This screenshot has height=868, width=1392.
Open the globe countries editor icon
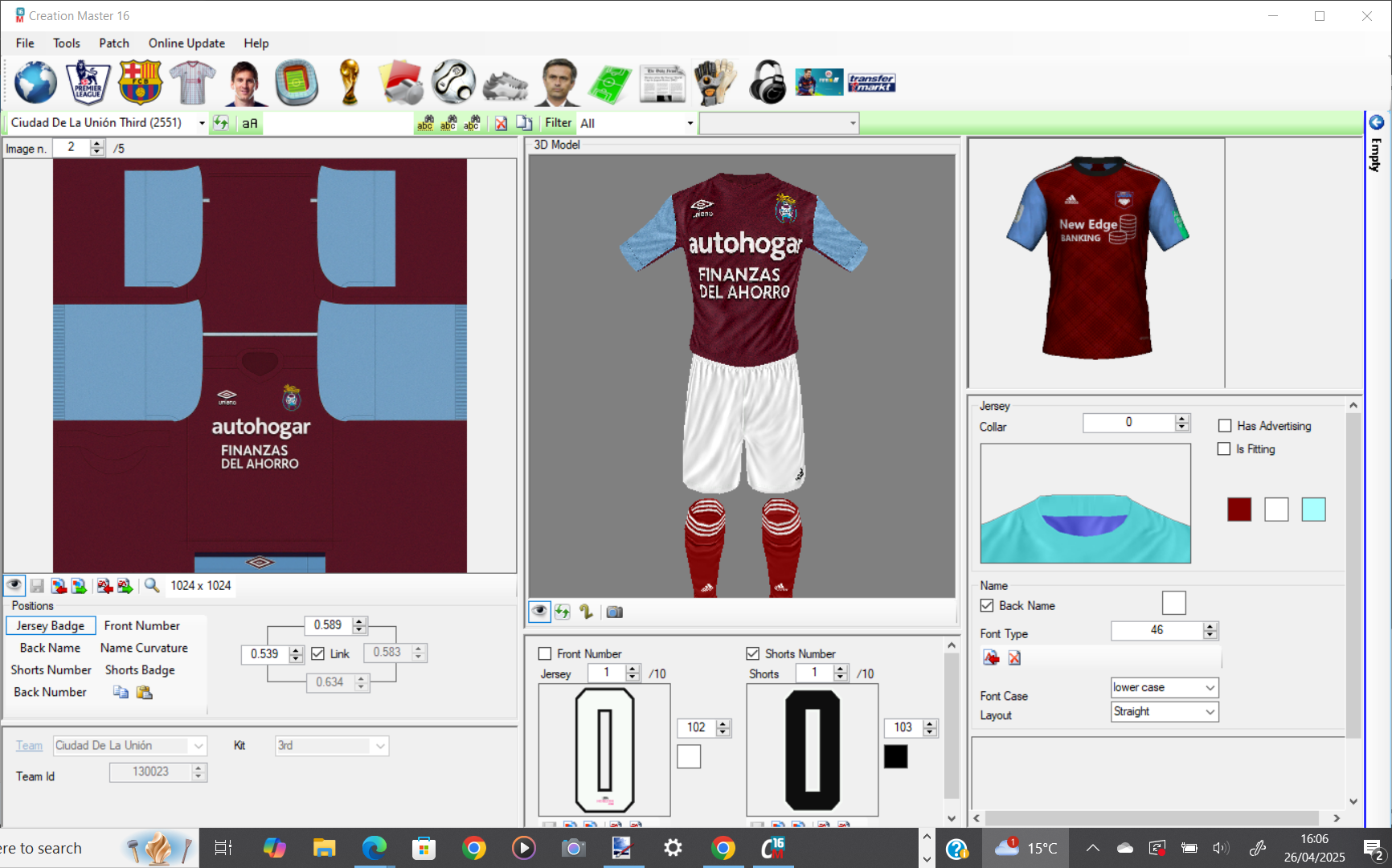point(36,82)
